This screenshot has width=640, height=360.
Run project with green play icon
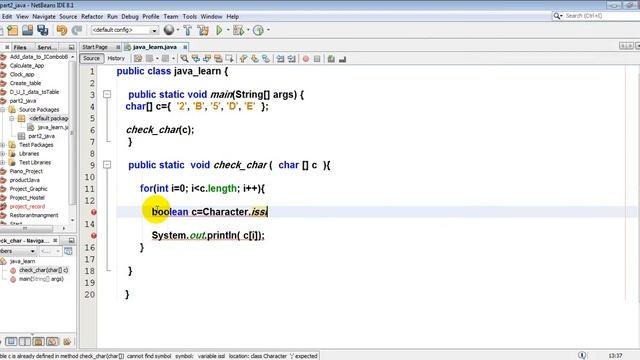[x=219, y=30]
